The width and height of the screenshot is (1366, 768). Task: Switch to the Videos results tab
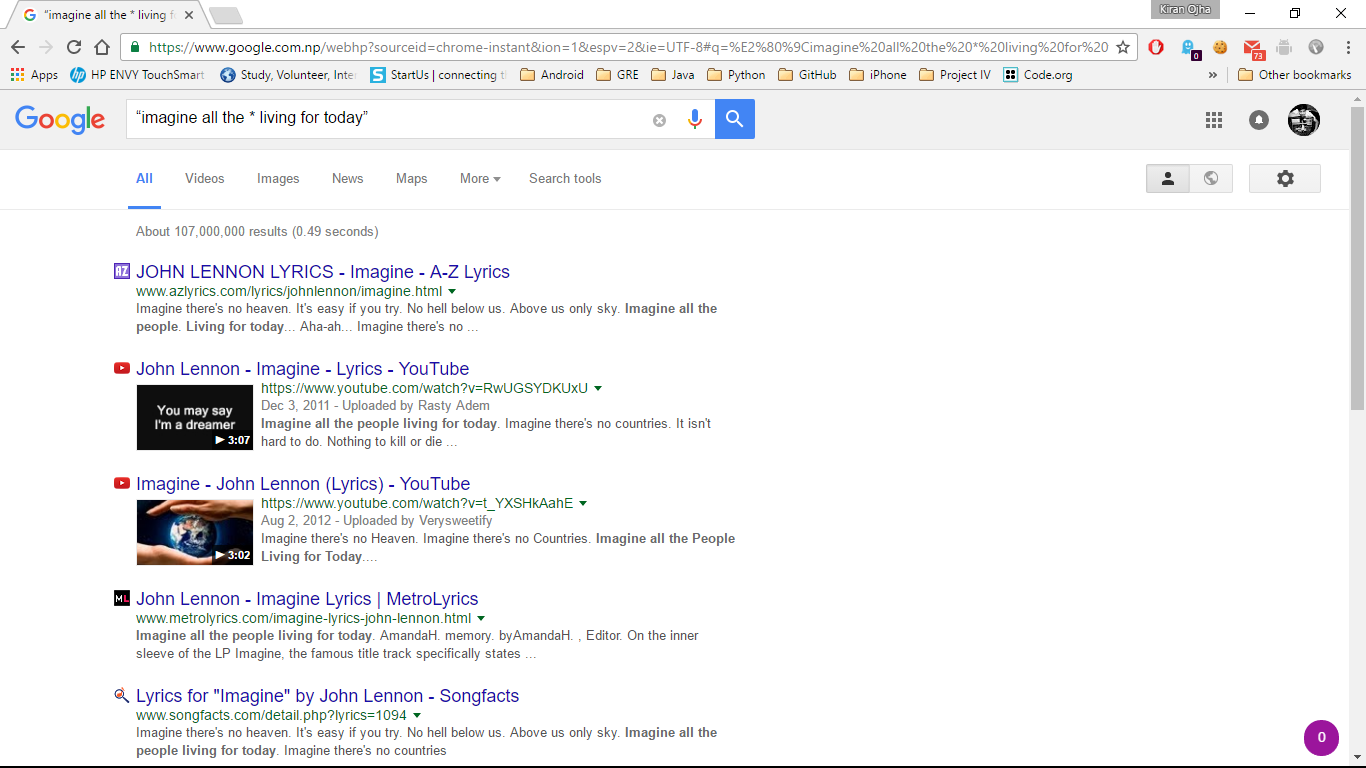pyautogui.click(x=204, y=178)
